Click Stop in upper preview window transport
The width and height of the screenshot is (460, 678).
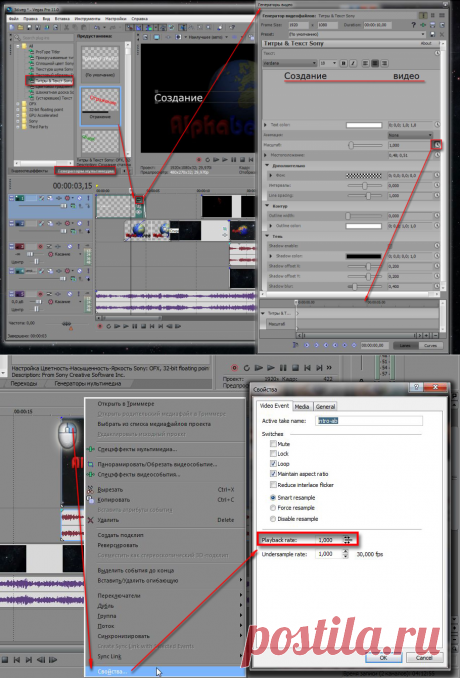242,160
